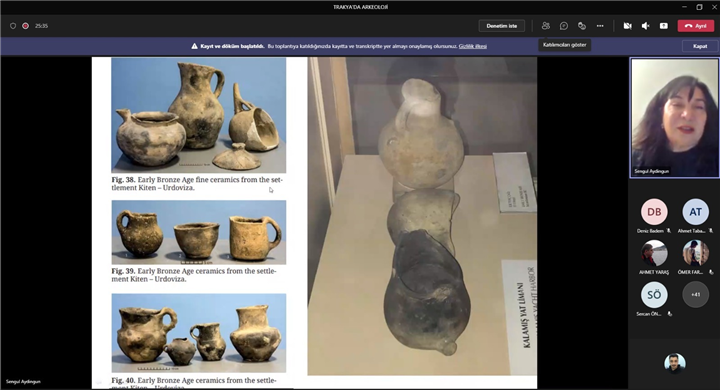Viewport: 720px width, 390px height.
Task: Click the Denetim iste button
Action: click(502, 26)
